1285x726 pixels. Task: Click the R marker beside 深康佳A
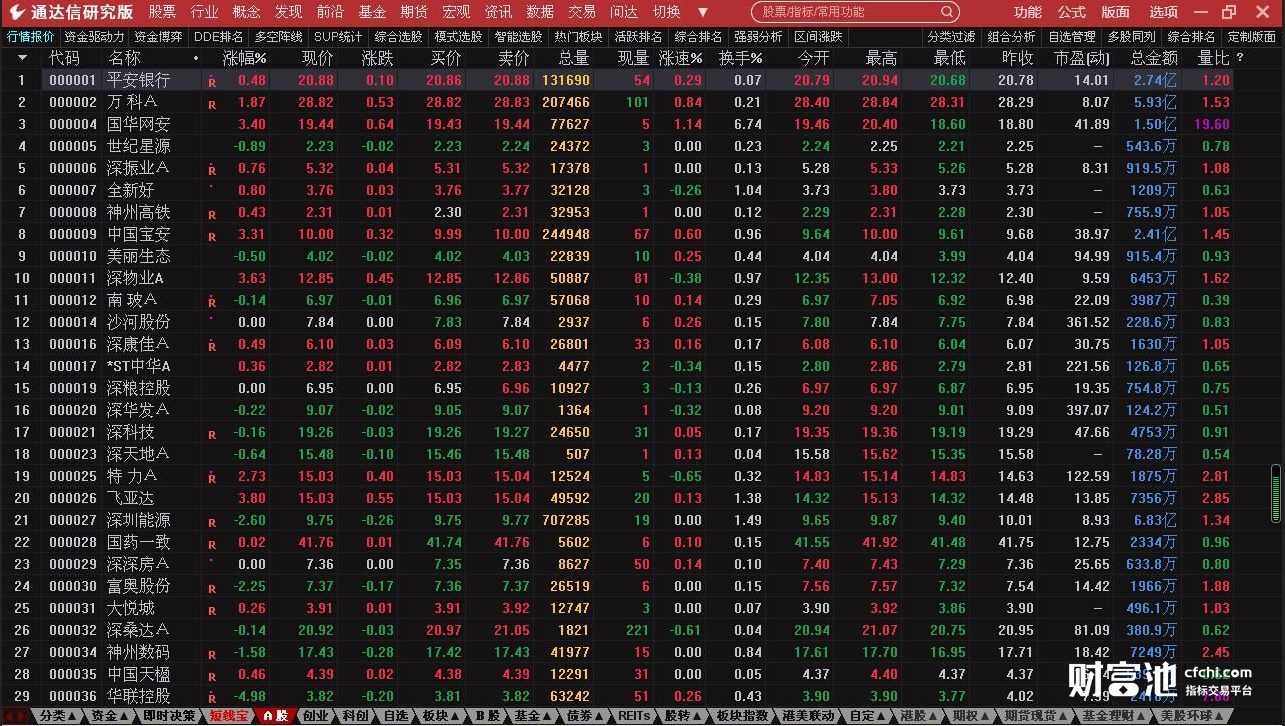point(212,345)
